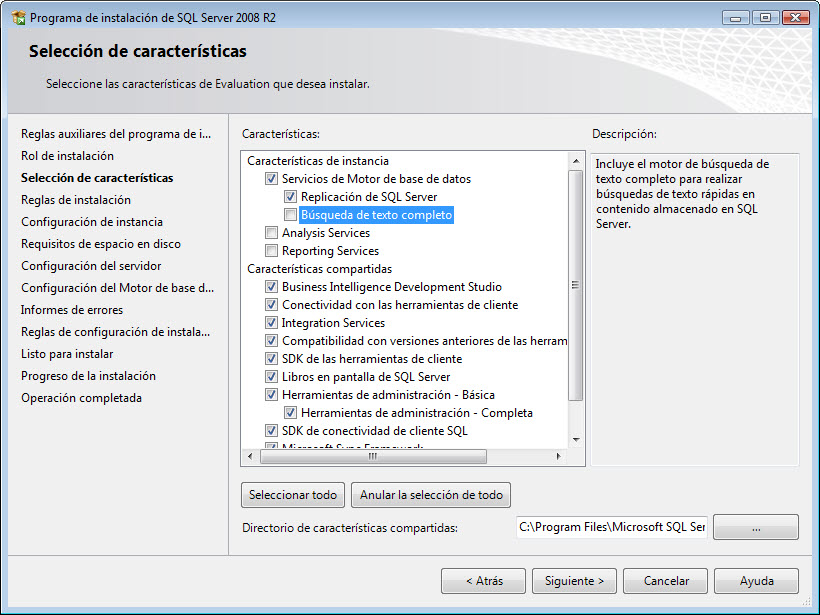Select step Informes de errores
Viewport: 820px width, 615px height.
click(x=72, y=310)
